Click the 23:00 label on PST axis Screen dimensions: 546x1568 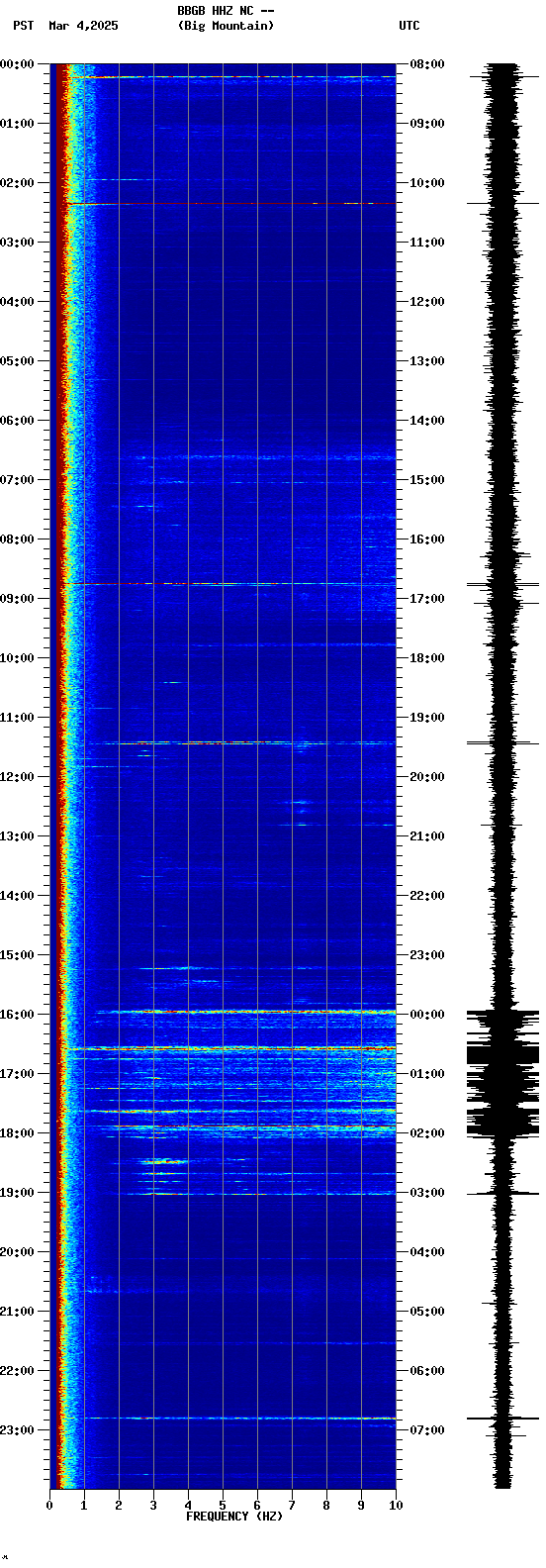click(x=18, y=1430)
